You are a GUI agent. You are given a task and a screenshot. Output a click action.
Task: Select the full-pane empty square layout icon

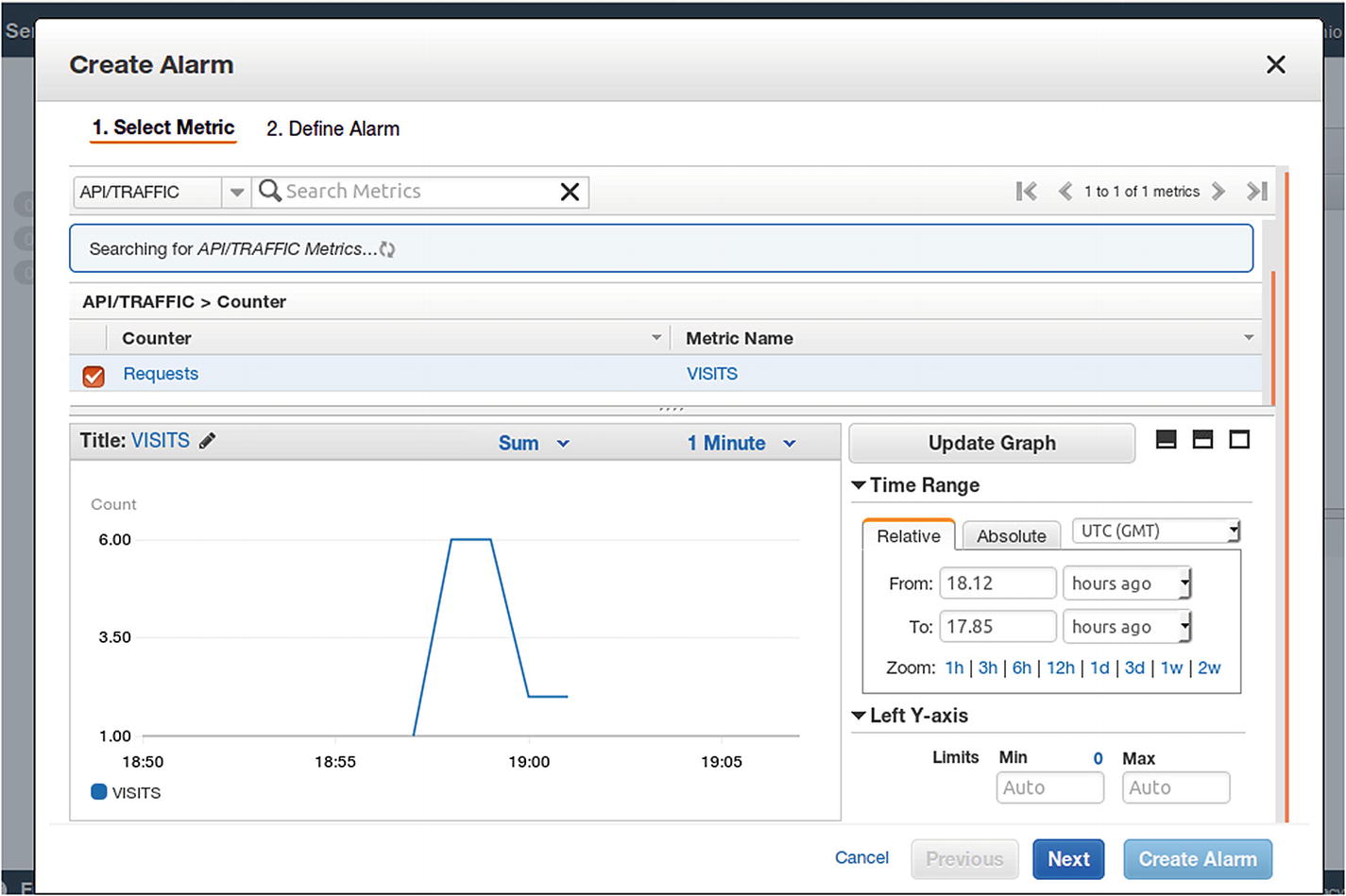coord(1239,440)
